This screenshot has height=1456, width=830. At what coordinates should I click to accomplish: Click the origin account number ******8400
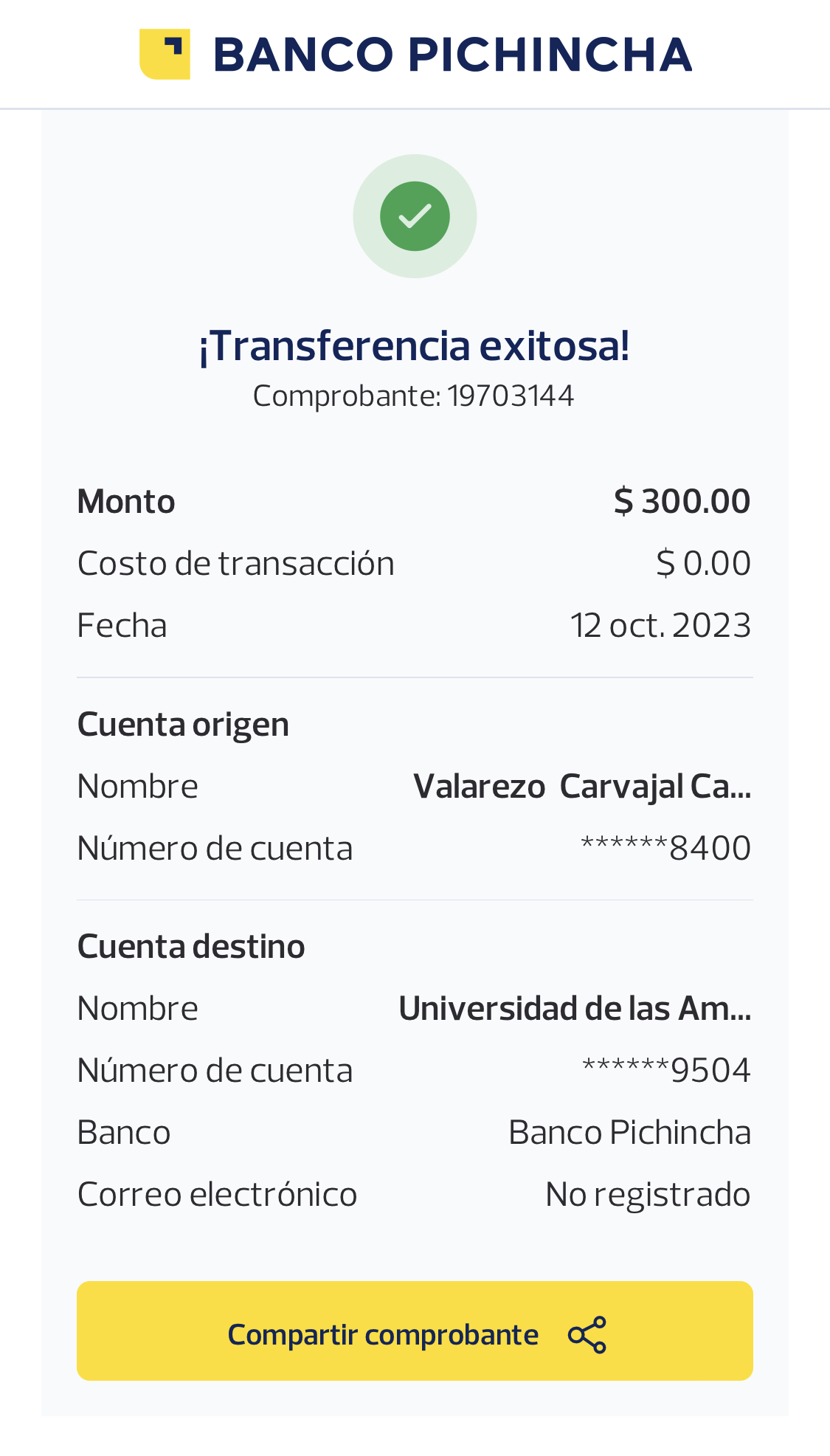665,849
